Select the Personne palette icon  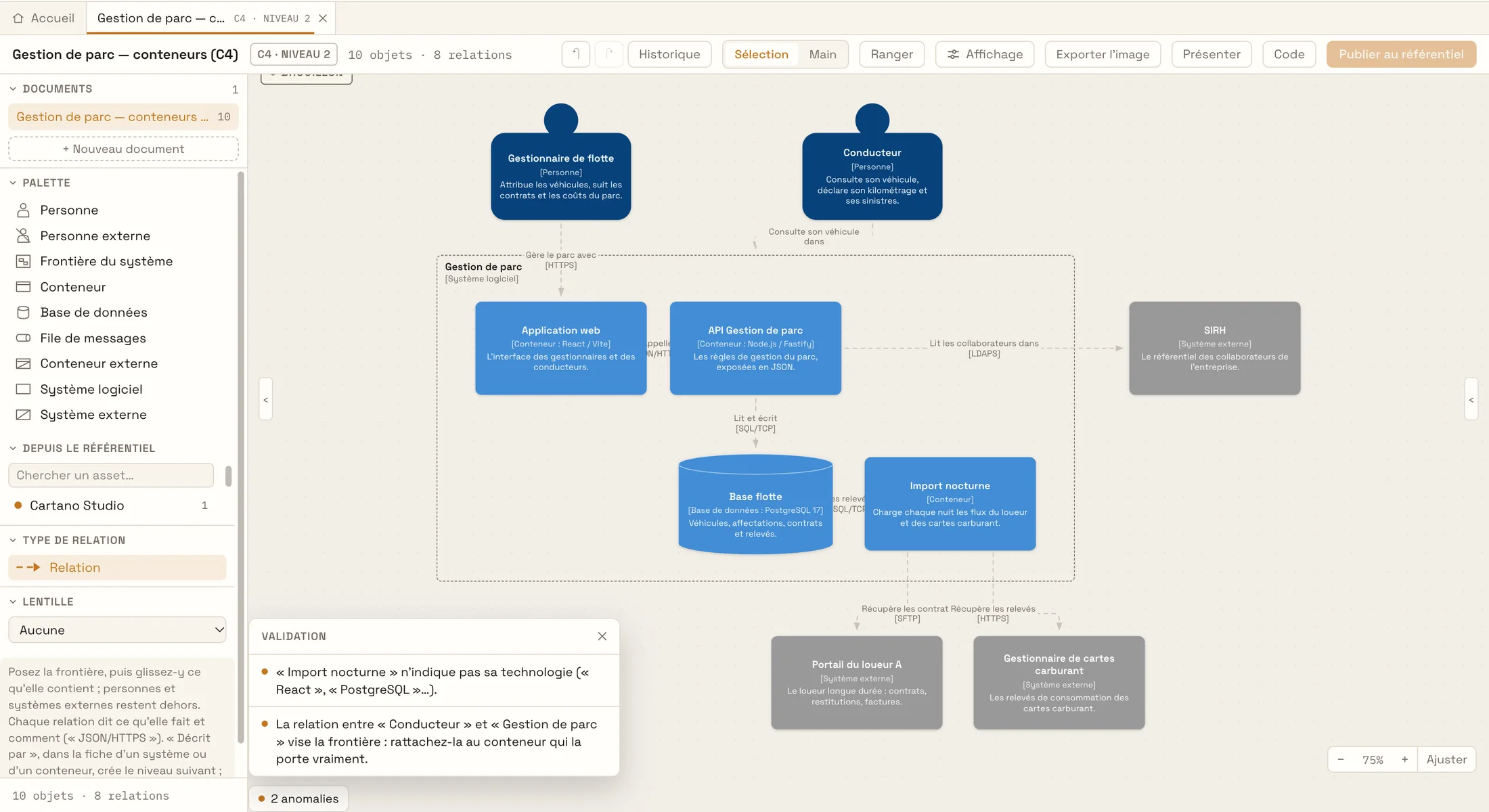tap(23, 210)
